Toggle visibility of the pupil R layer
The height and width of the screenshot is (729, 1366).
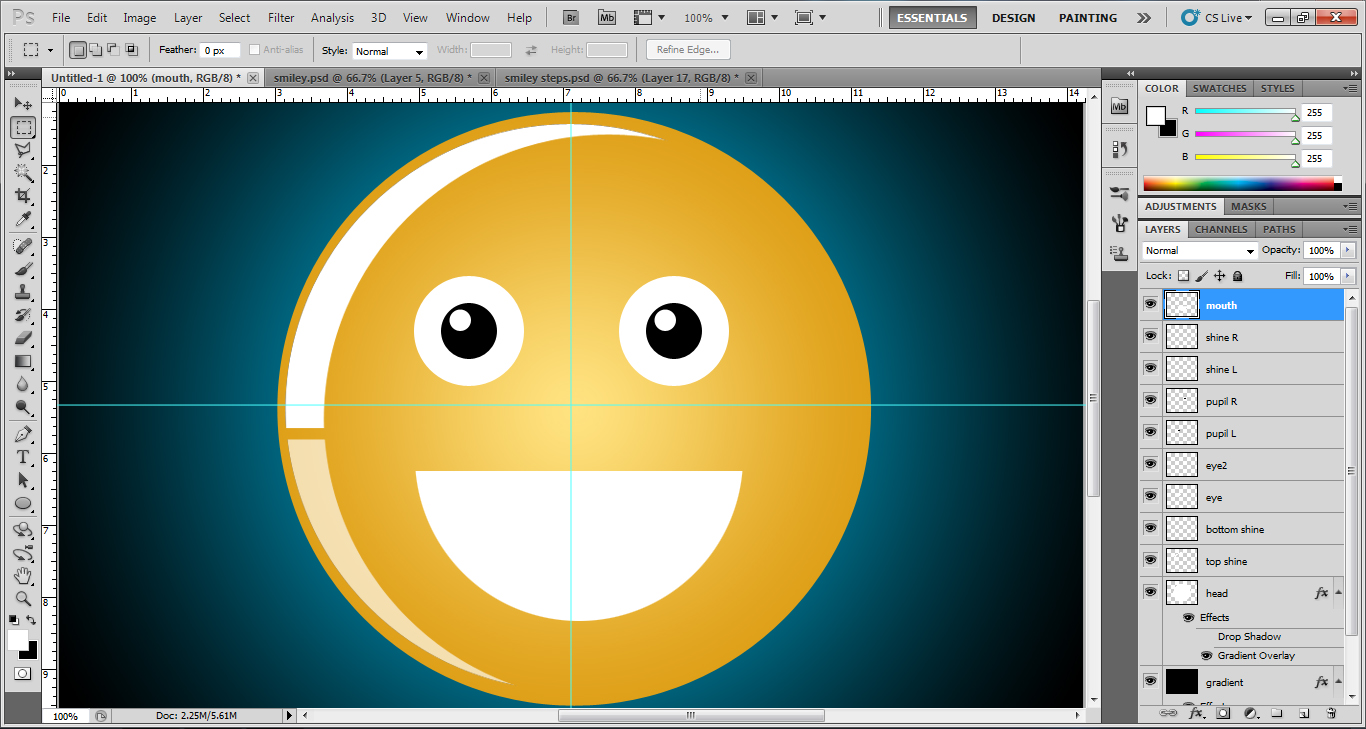point(1150,400)
